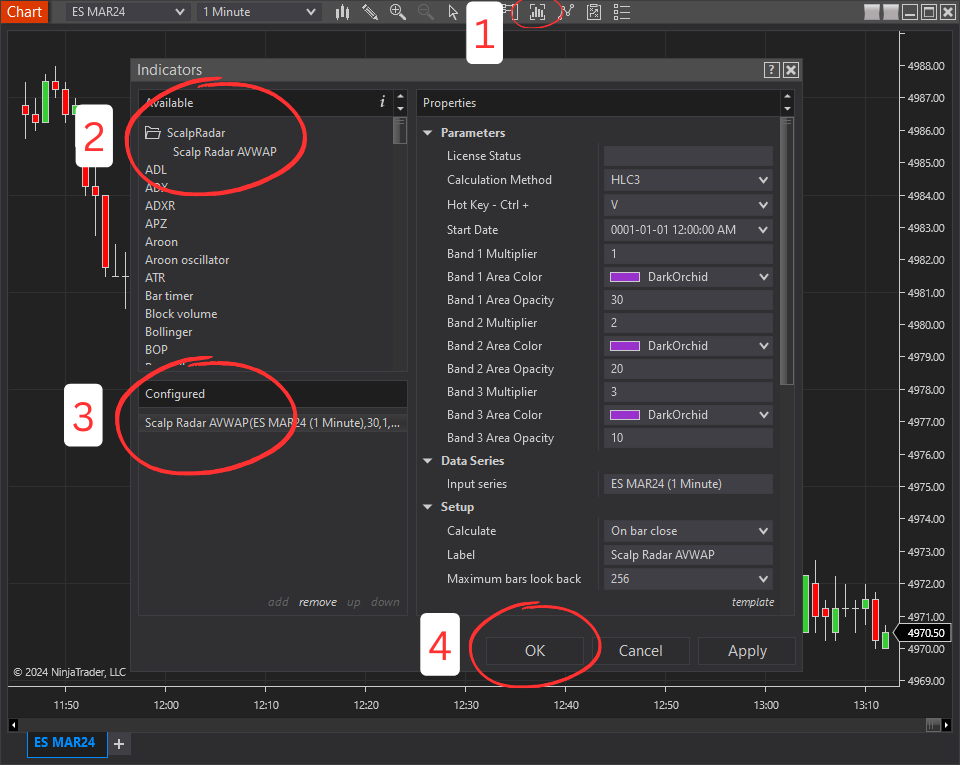Open the ScalpRadar folder

click(186, 133)
